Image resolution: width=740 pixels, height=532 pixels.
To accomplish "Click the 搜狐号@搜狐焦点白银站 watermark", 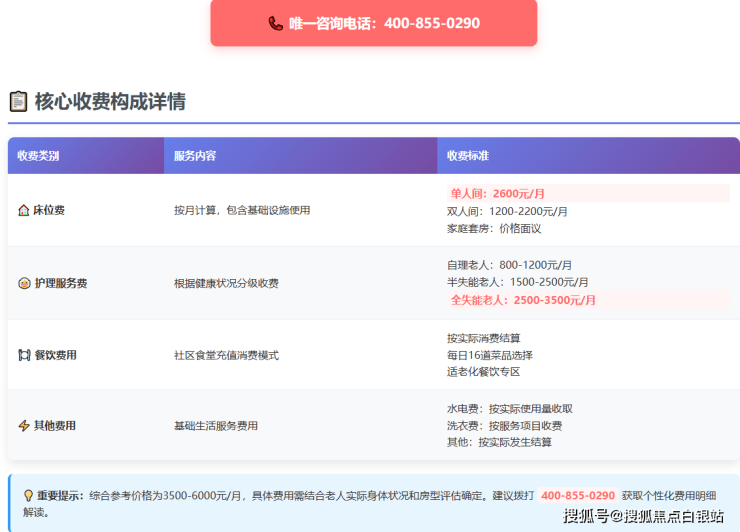I will click(x=643, y=516).
